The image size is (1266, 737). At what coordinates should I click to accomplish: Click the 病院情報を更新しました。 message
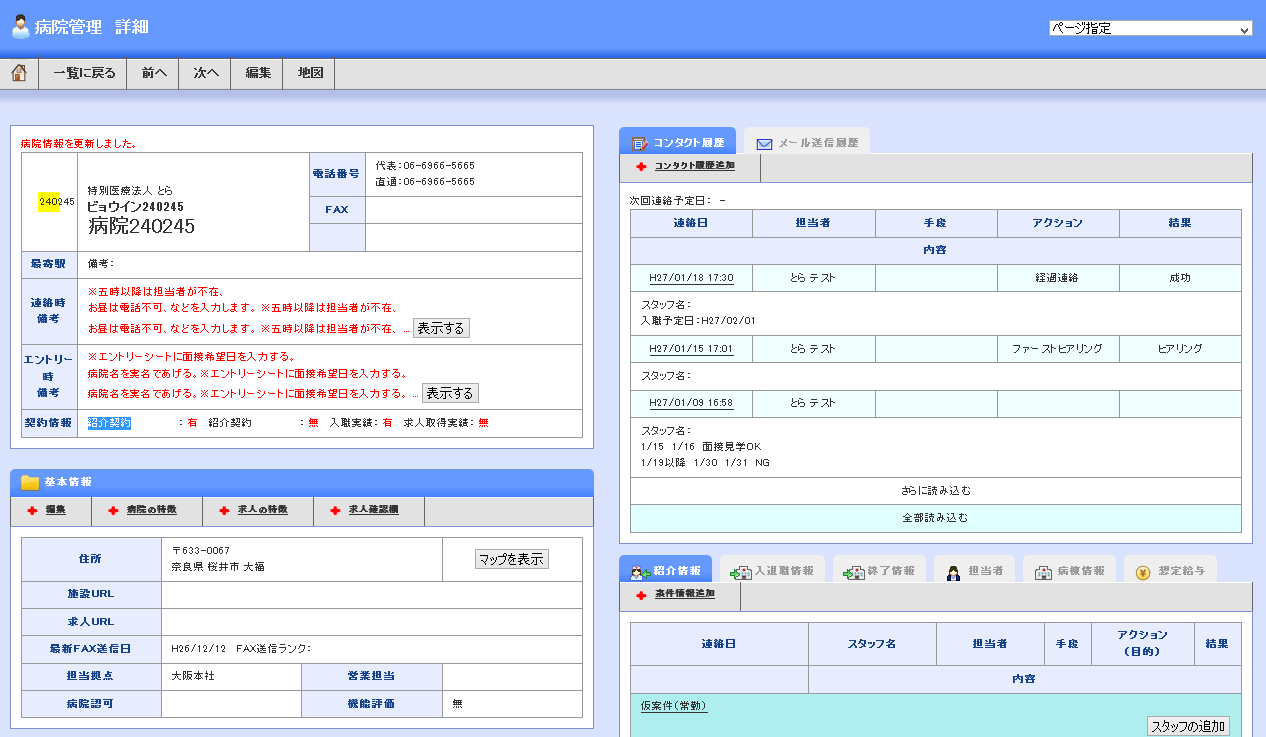coord(78,144)
